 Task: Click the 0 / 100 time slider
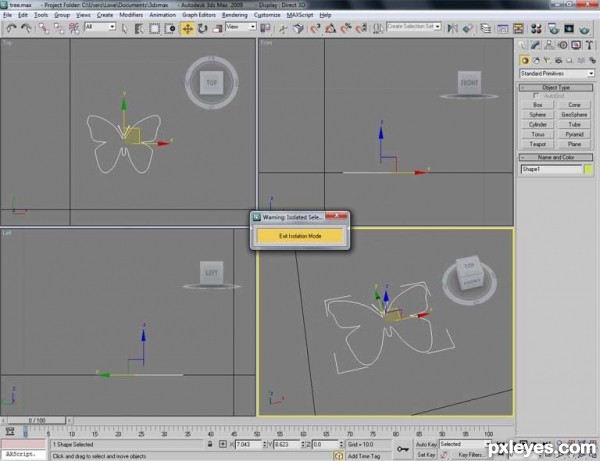pyautogui.click(x=37, y=420)
